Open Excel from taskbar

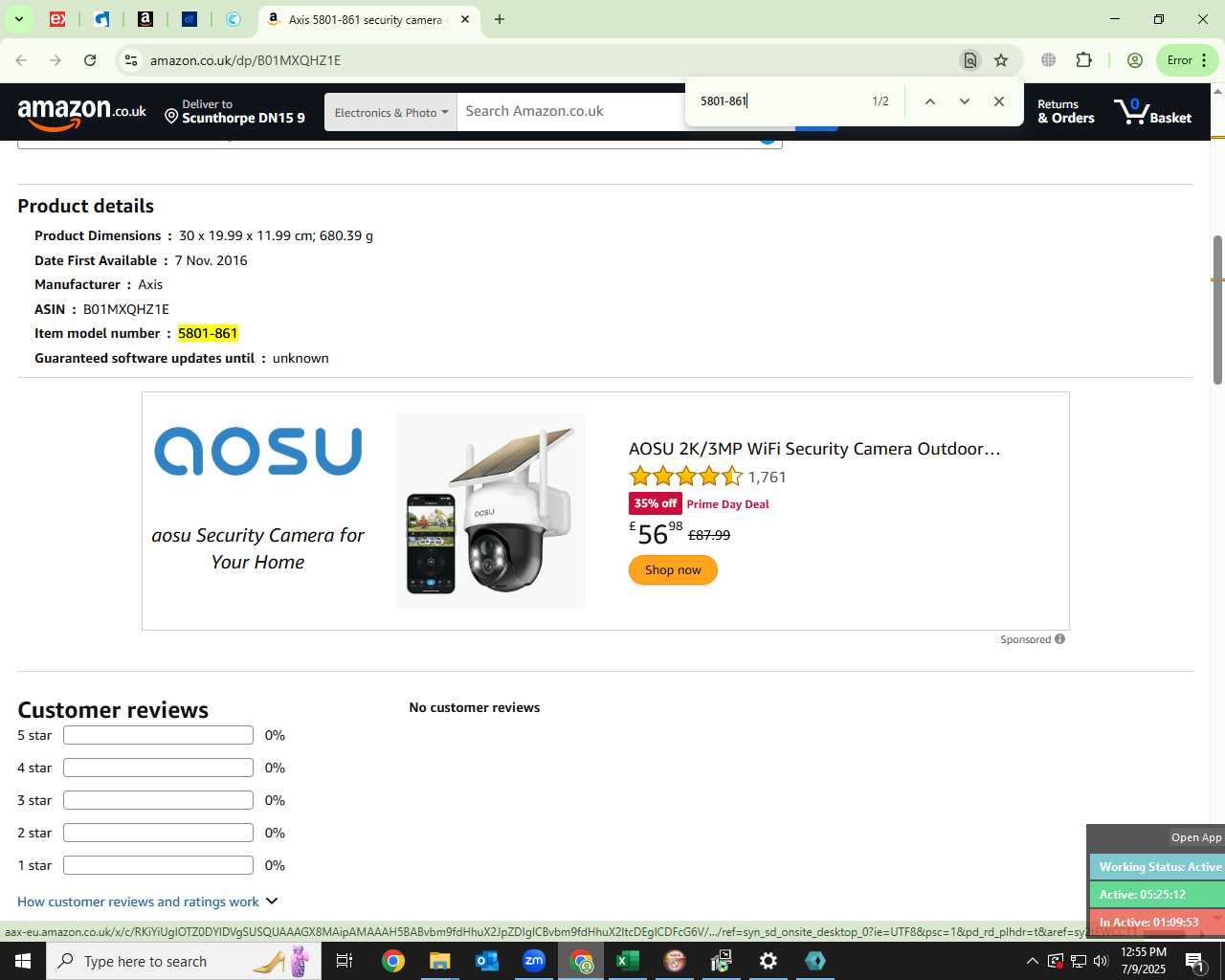(628, 961)
